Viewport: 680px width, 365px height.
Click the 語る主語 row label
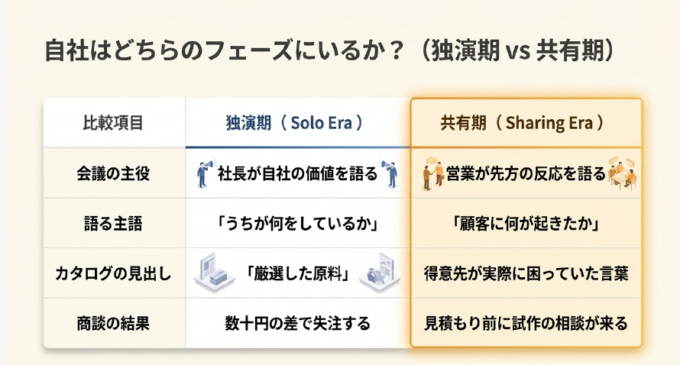(x=114, y=223)
